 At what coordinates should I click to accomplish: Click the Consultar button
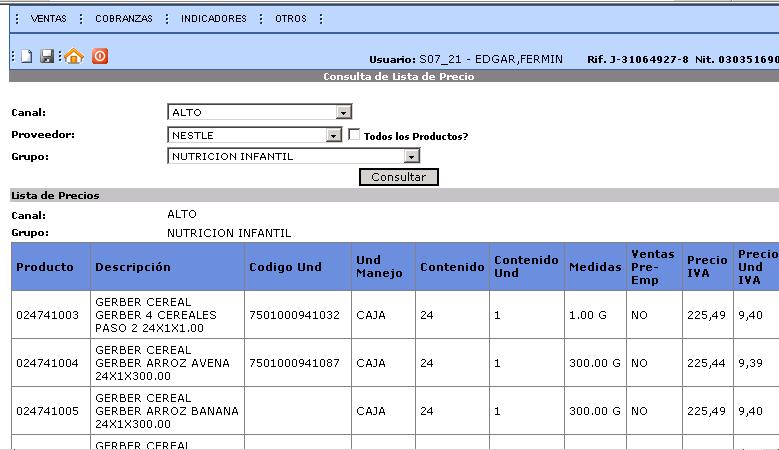[x=399, y=177]
